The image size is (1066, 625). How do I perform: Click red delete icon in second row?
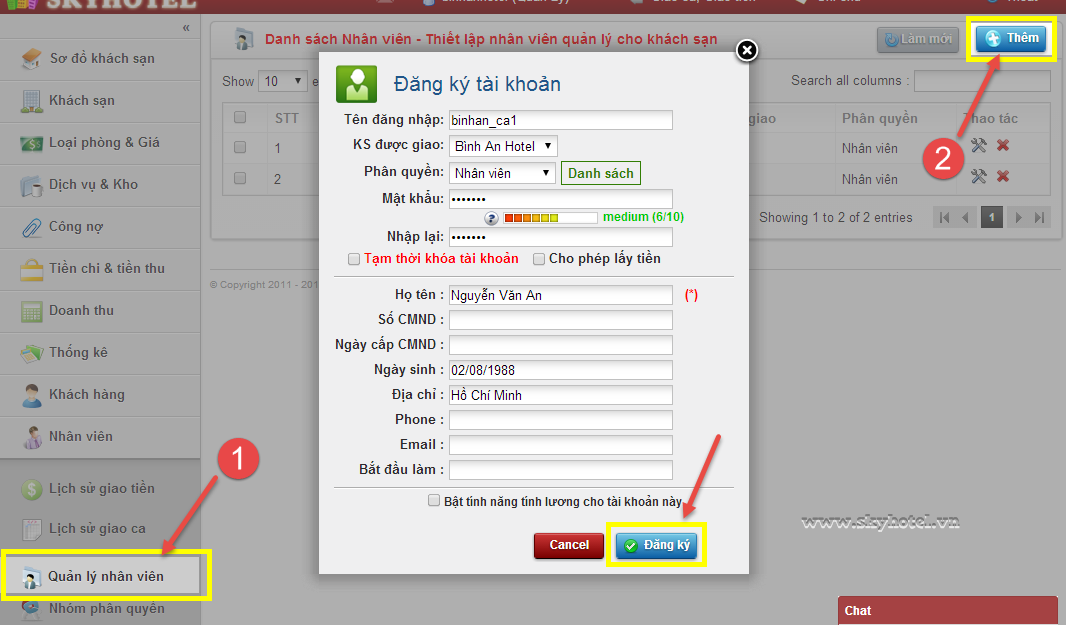[x=1002, y=177]
